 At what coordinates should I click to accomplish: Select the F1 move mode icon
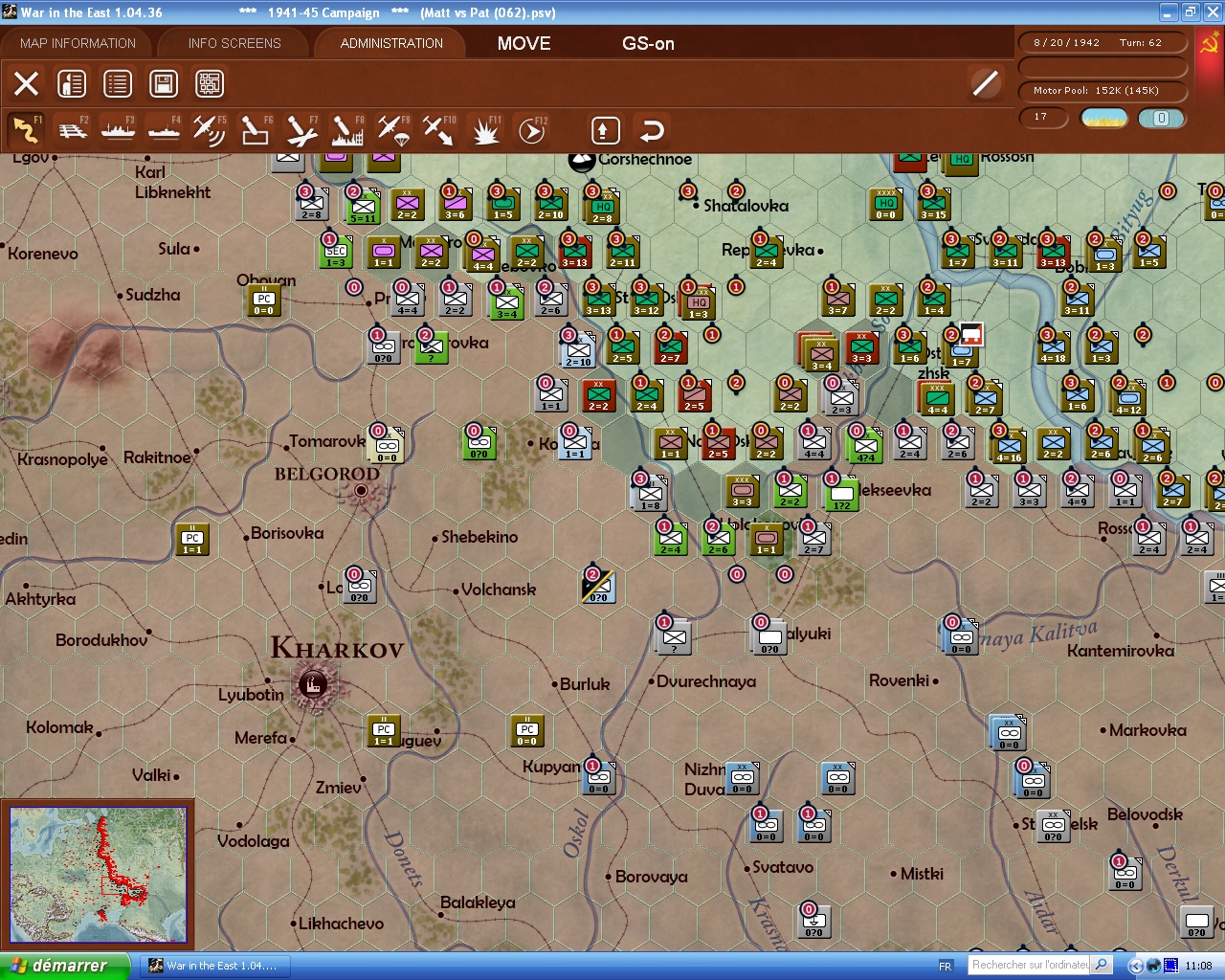pyautogui.click(x=26, y=130)
